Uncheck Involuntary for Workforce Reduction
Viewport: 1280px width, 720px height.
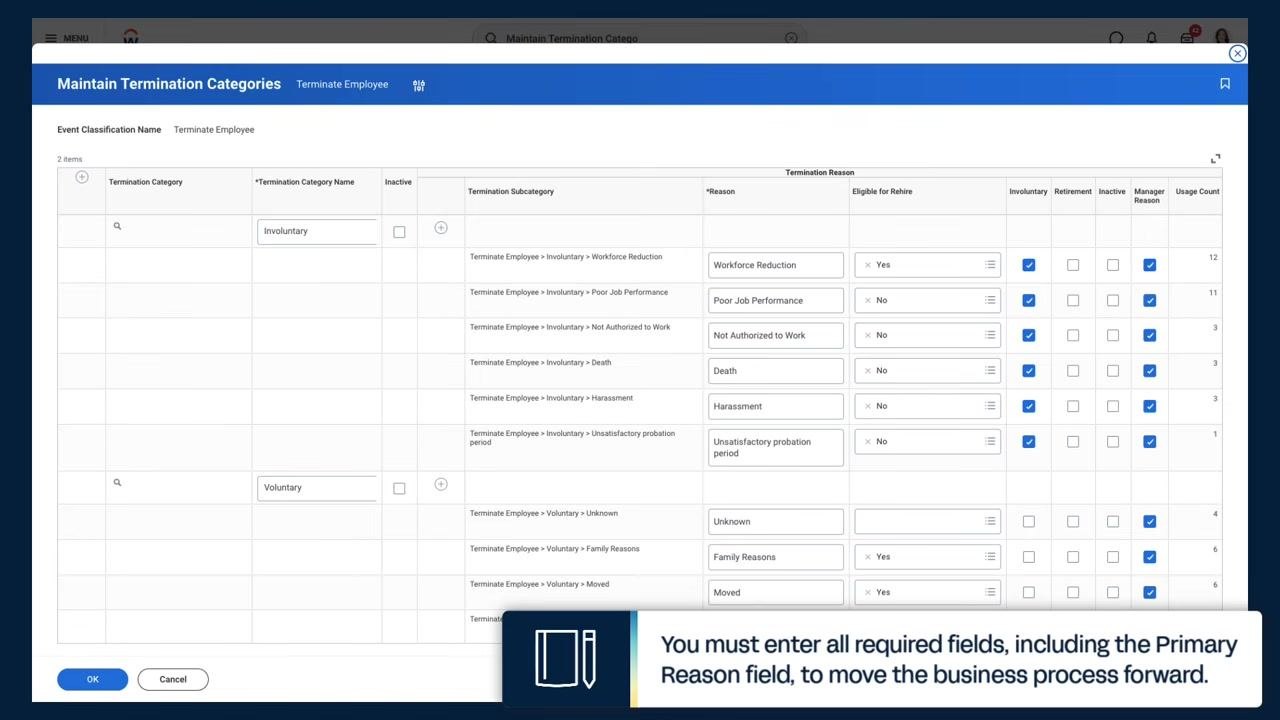(1029, 265)
